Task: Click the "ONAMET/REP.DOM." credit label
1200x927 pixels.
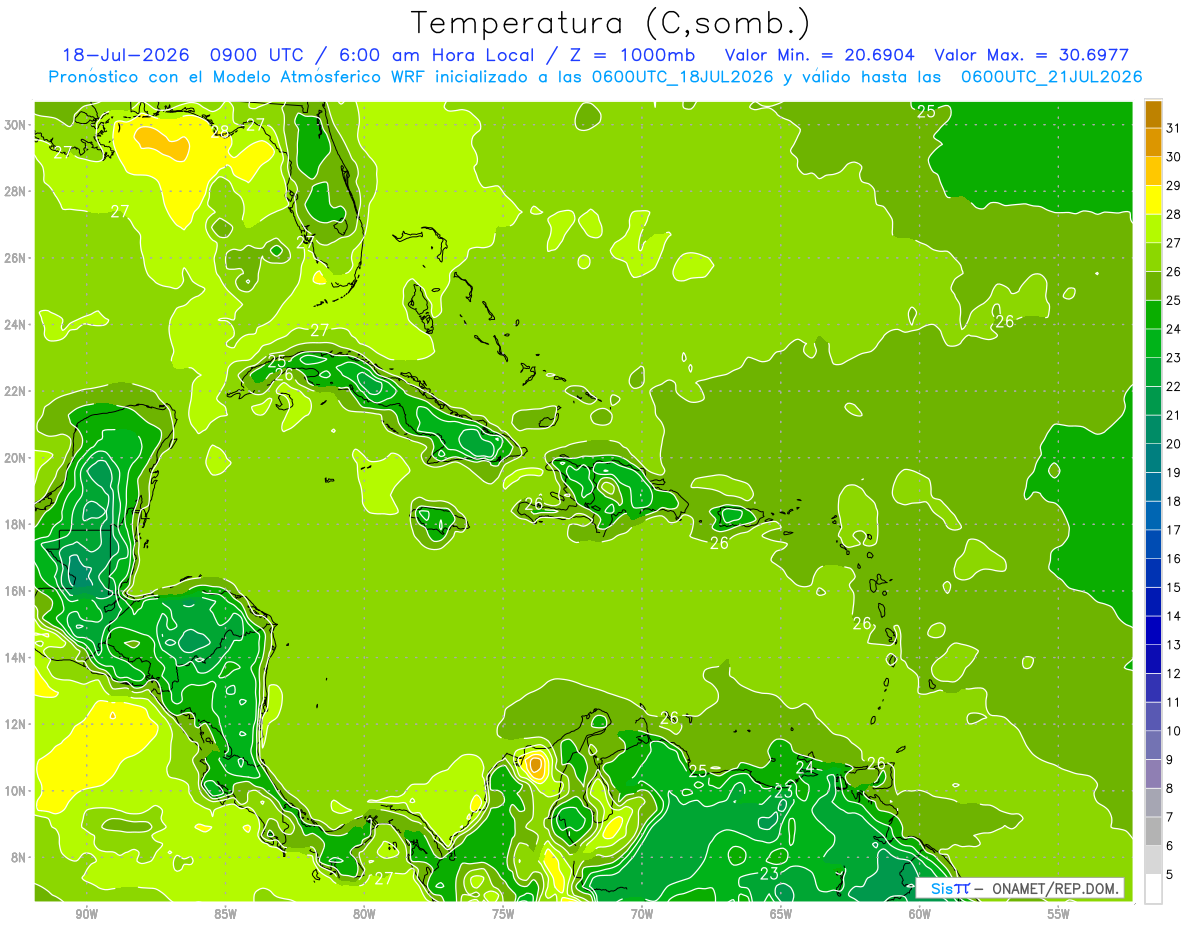Action: [x=1057, y=888]
